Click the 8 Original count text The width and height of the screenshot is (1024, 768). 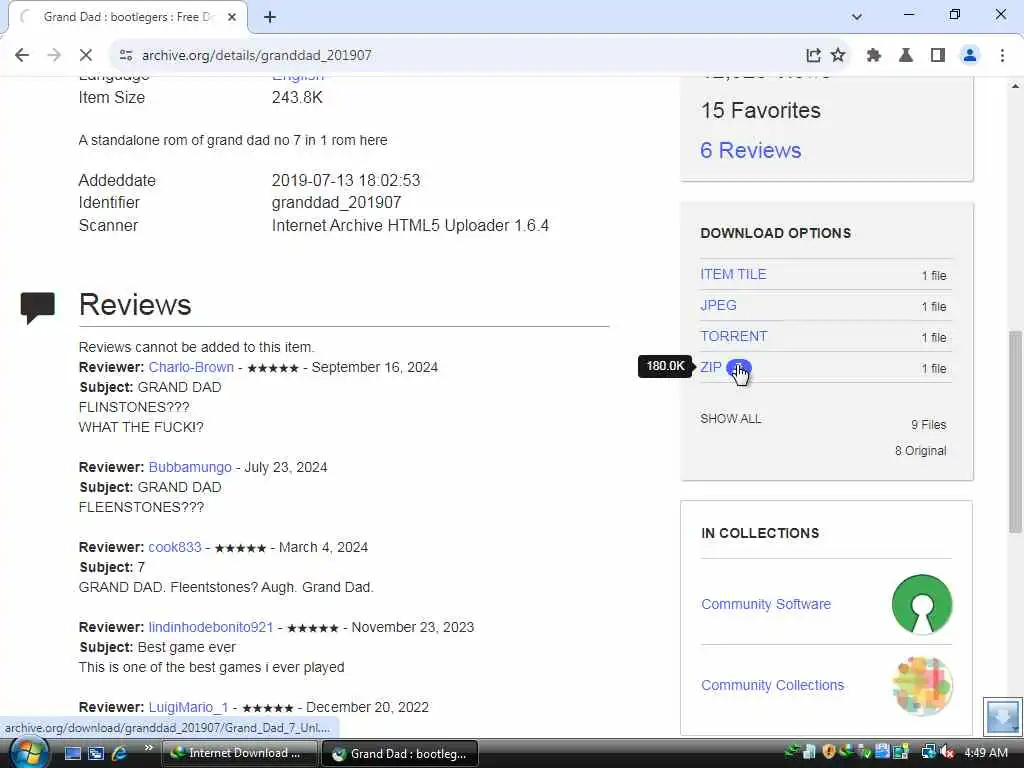pos(921,451)
